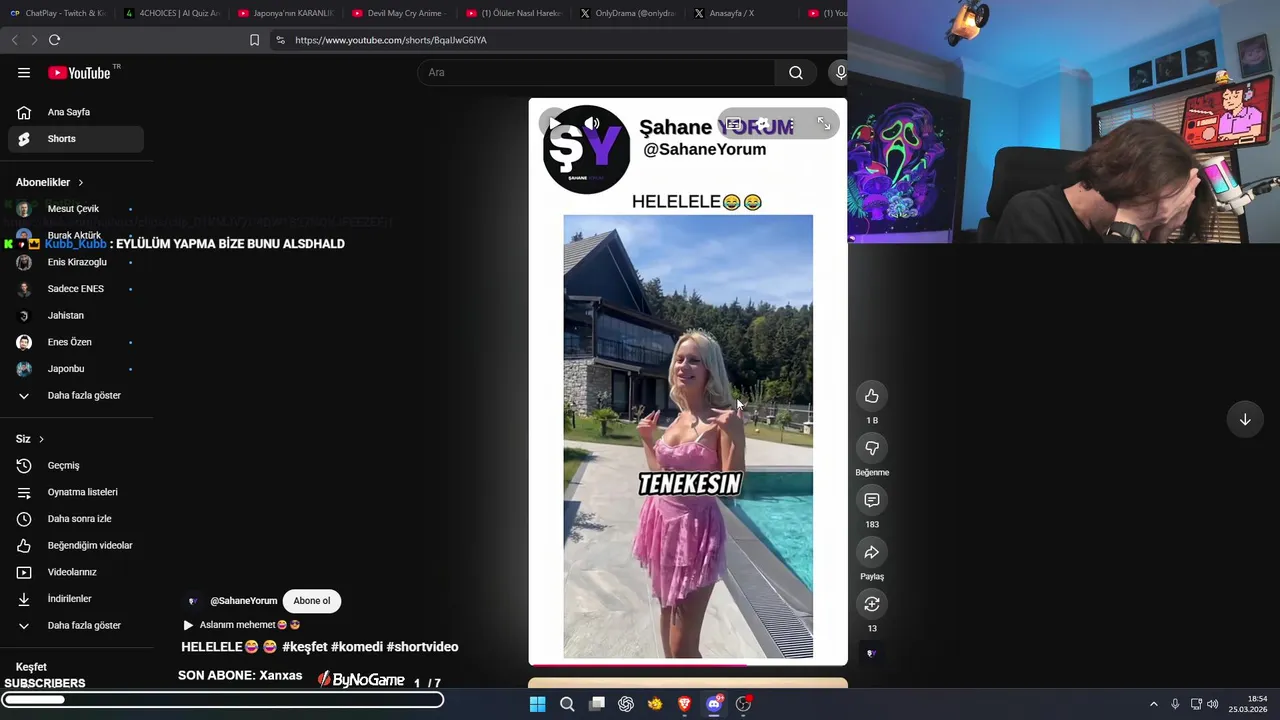
Task: Open Daha sonra izle list
Action: click(x=76, y=519)
